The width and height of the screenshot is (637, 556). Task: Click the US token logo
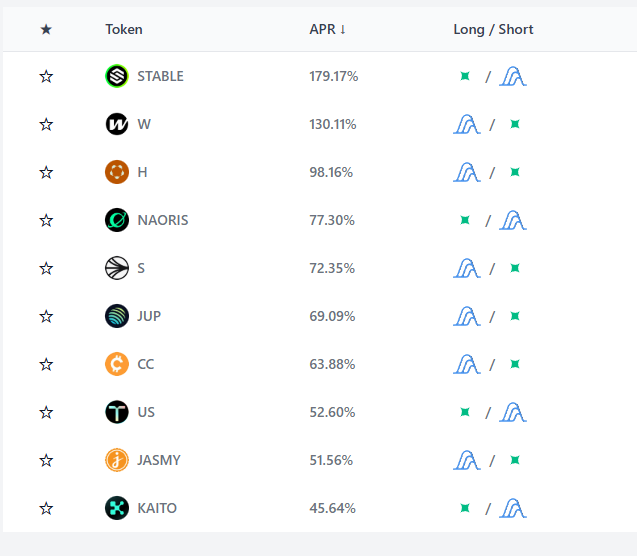tap(117, 412)
